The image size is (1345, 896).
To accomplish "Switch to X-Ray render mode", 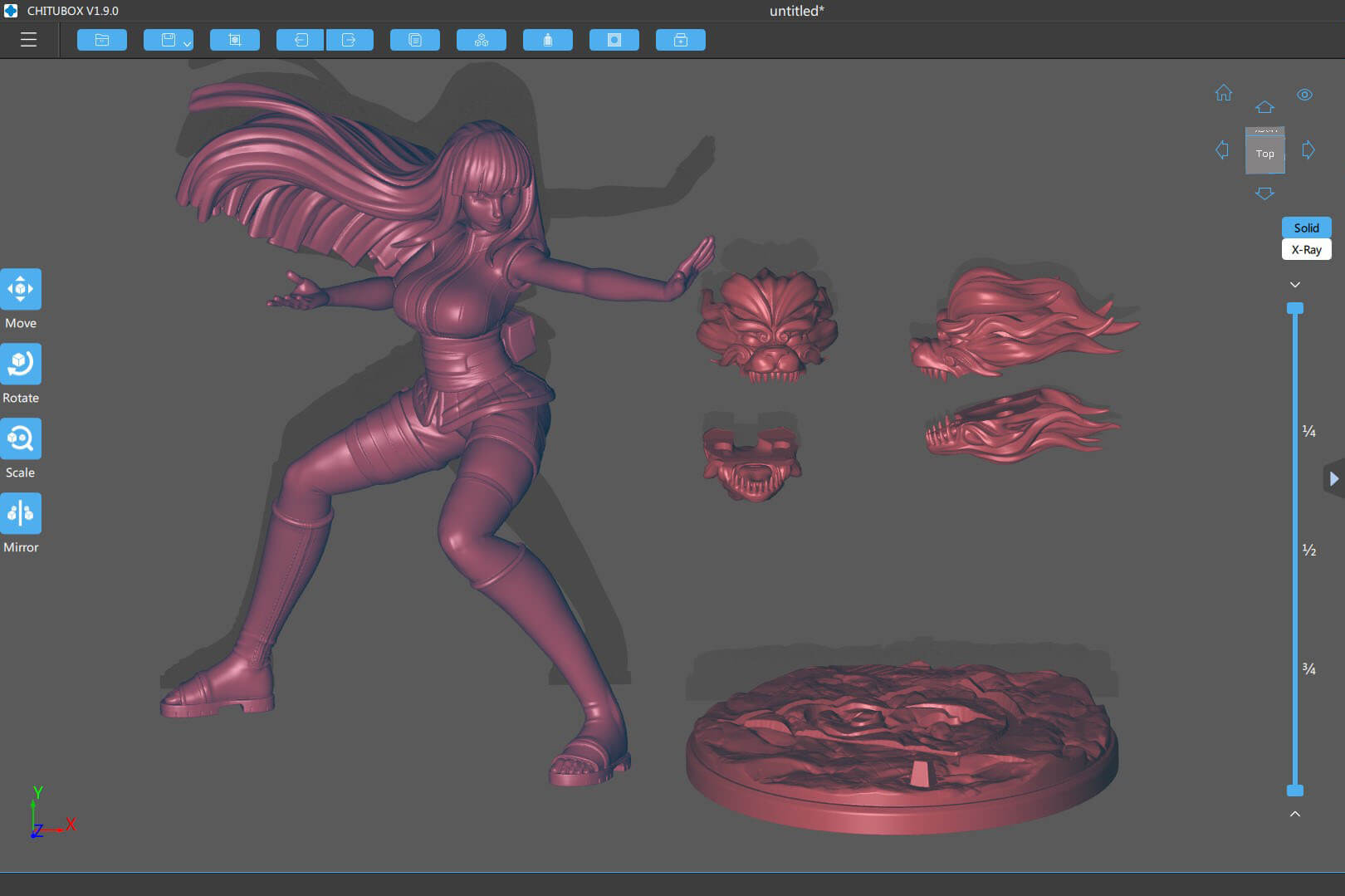I will click(x=1306, y=249).
